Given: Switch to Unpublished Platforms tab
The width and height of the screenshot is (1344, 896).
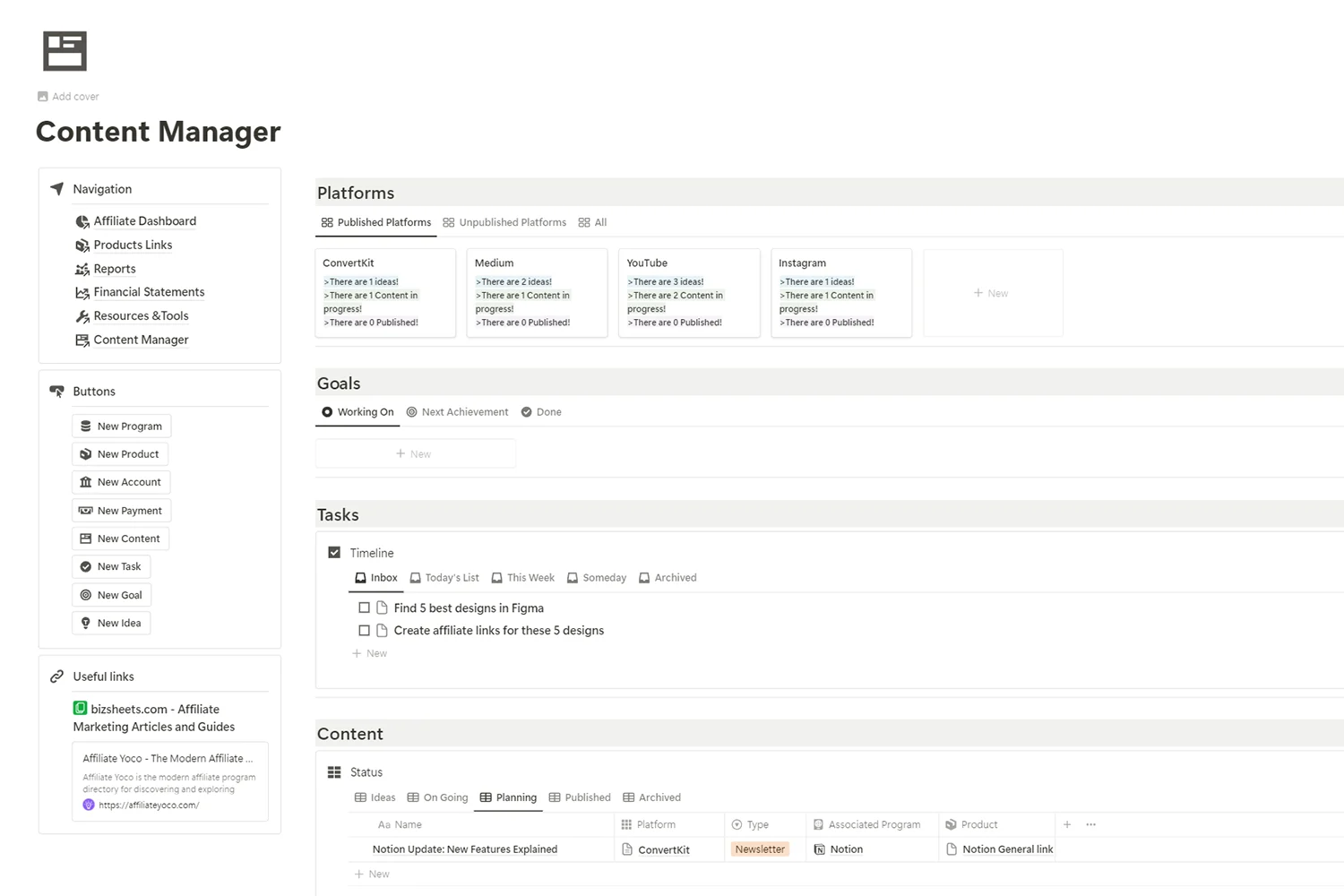Looking at the screenshot, I should tap(504, 222).
